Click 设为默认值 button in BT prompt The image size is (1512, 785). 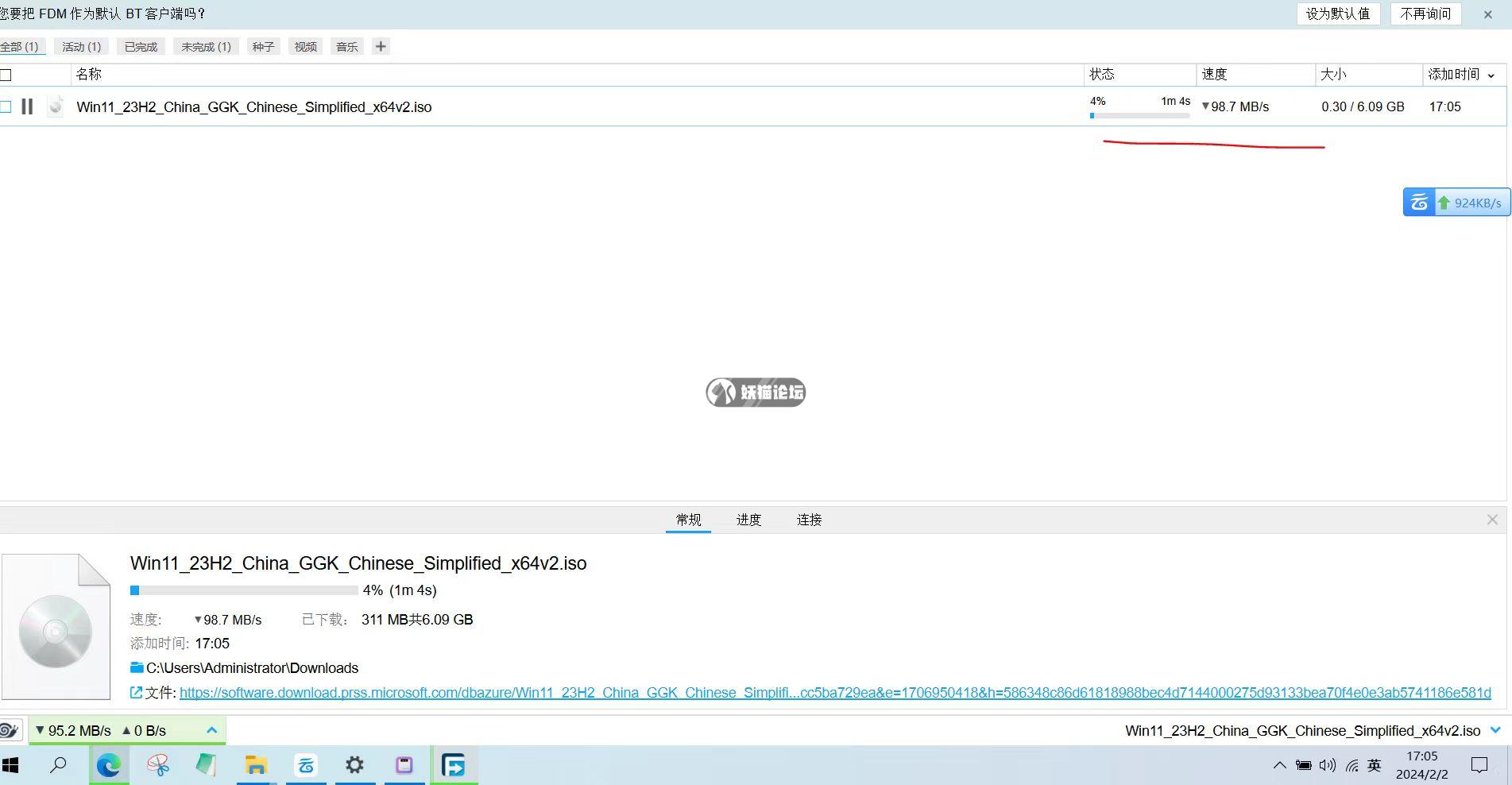[x=1338, y=14]
